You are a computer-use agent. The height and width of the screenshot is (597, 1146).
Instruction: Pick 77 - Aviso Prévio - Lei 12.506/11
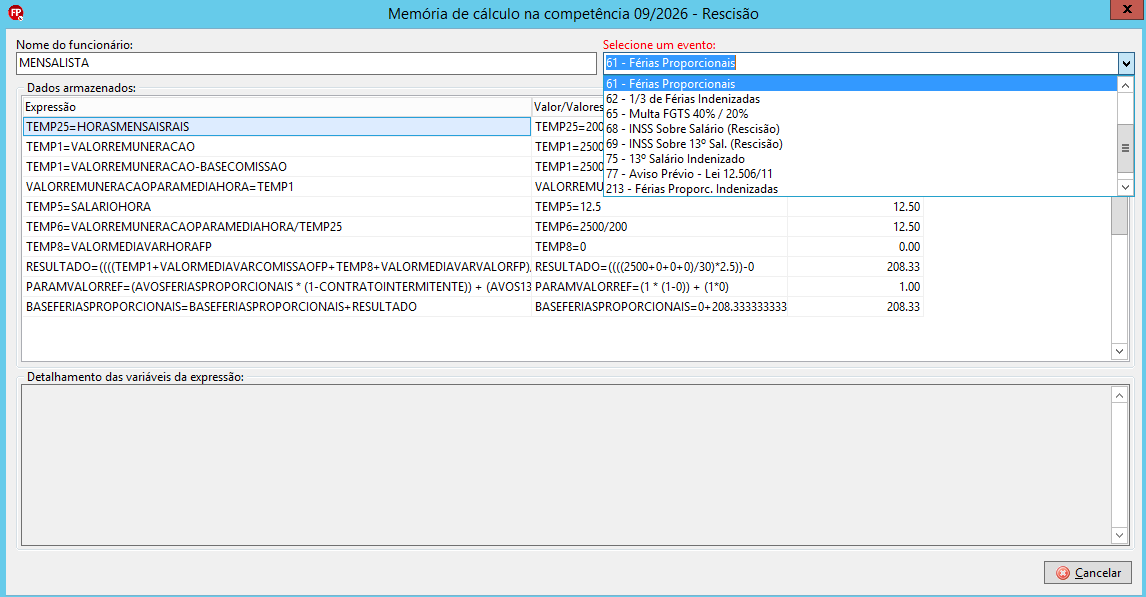(x=861, y=174)
